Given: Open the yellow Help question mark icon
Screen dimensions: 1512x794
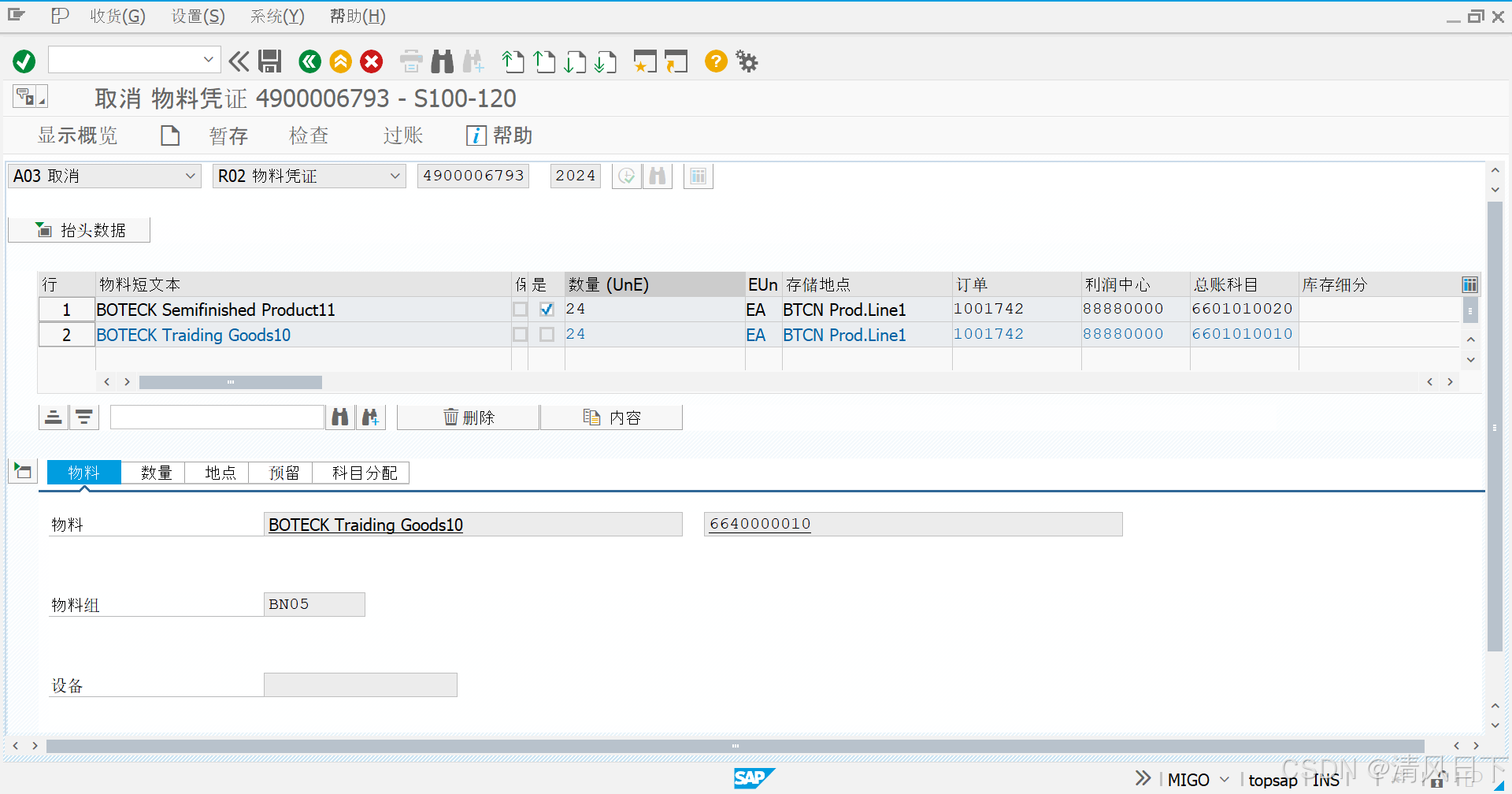Looking at the screenshot, I should coord(716,61).
